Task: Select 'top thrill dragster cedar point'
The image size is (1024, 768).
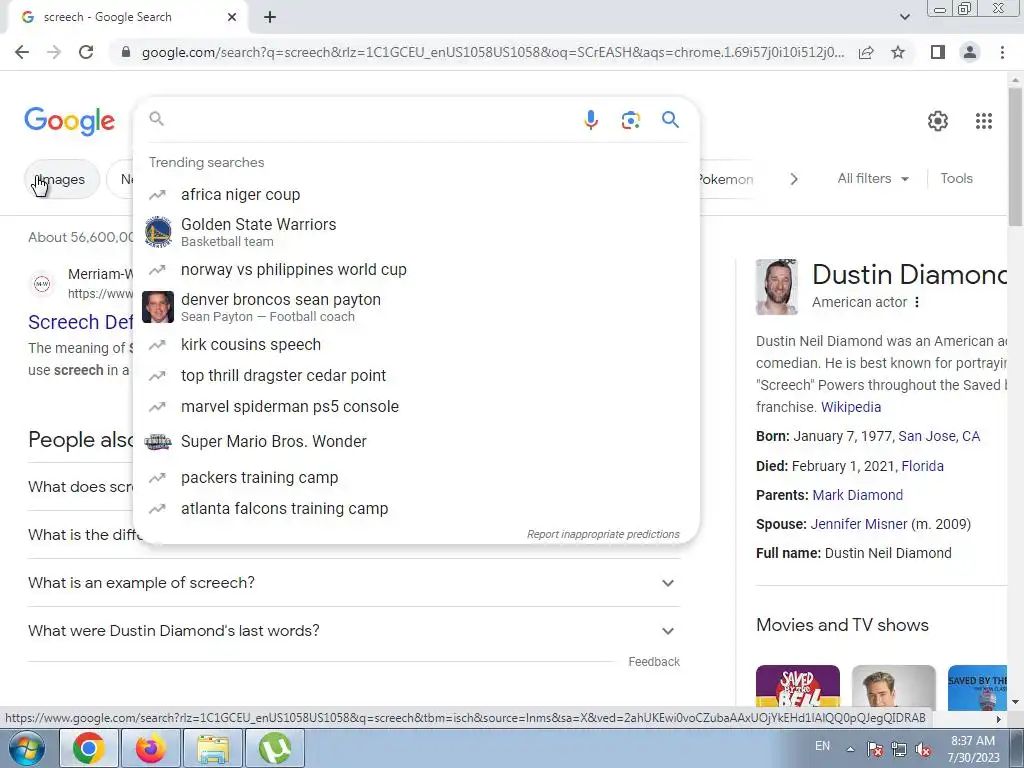Action: (x=416, y=376)
